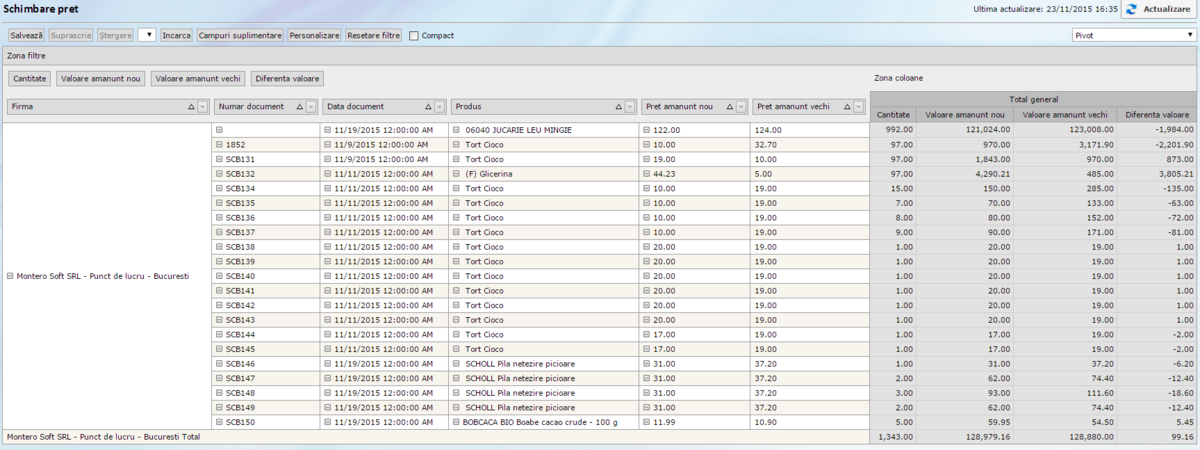The image size is (1200, 450).
Task: Click sort triangle on Data document header
Action: 428,107
